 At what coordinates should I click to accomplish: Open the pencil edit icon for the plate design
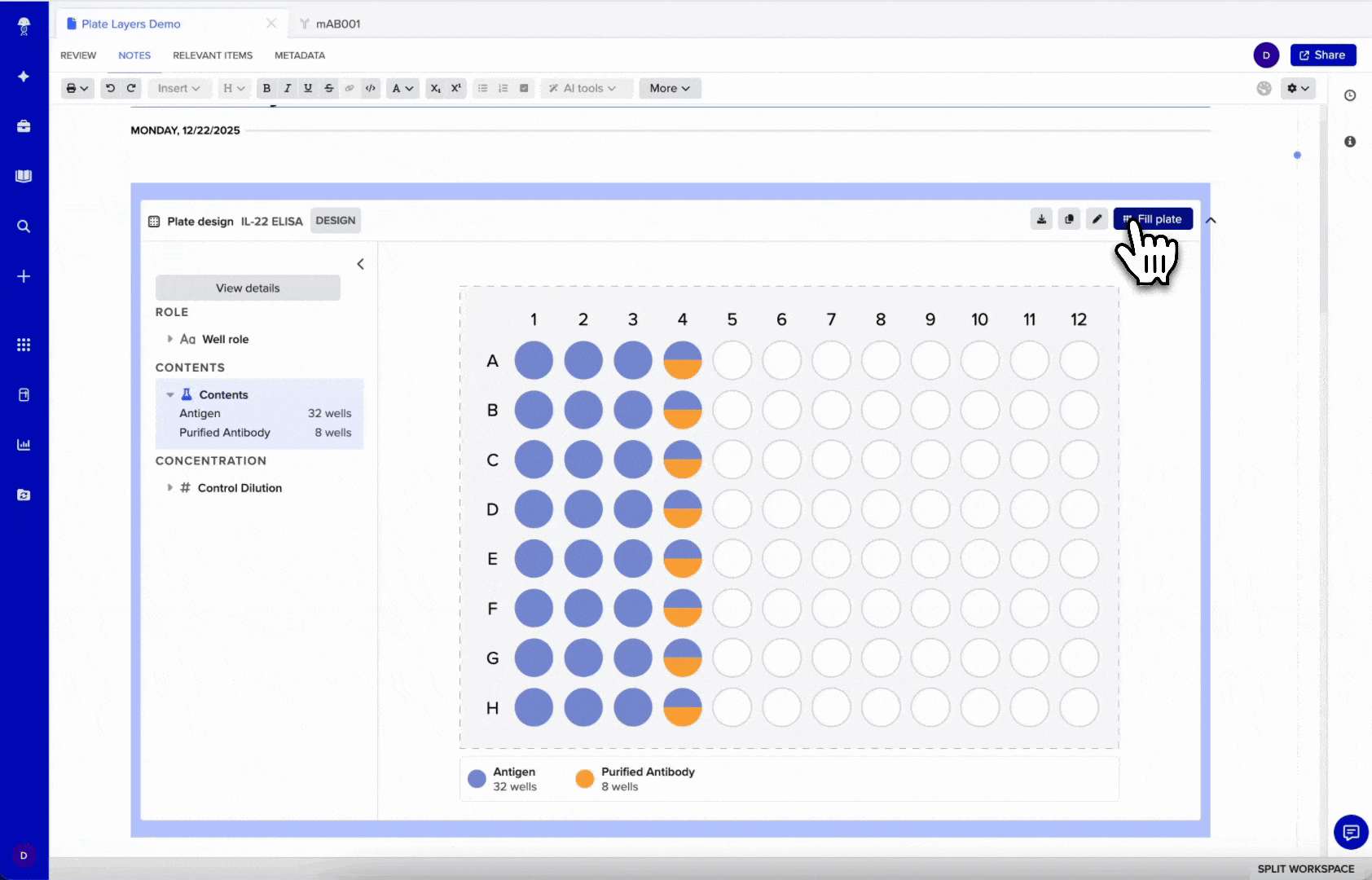pos(1096,219)
